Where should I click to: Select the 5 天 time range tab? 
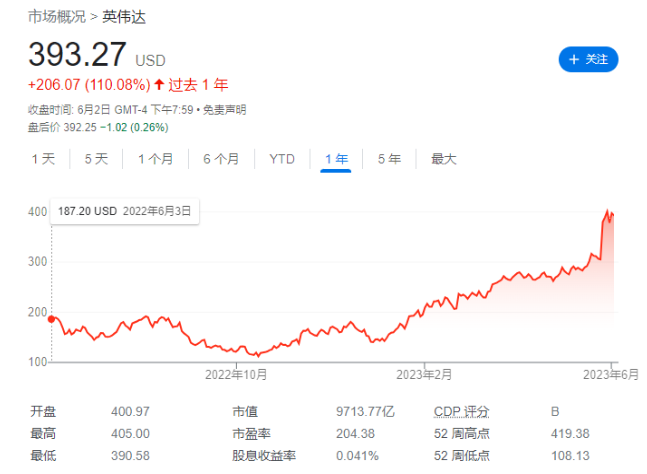click(x=96, y=159)
